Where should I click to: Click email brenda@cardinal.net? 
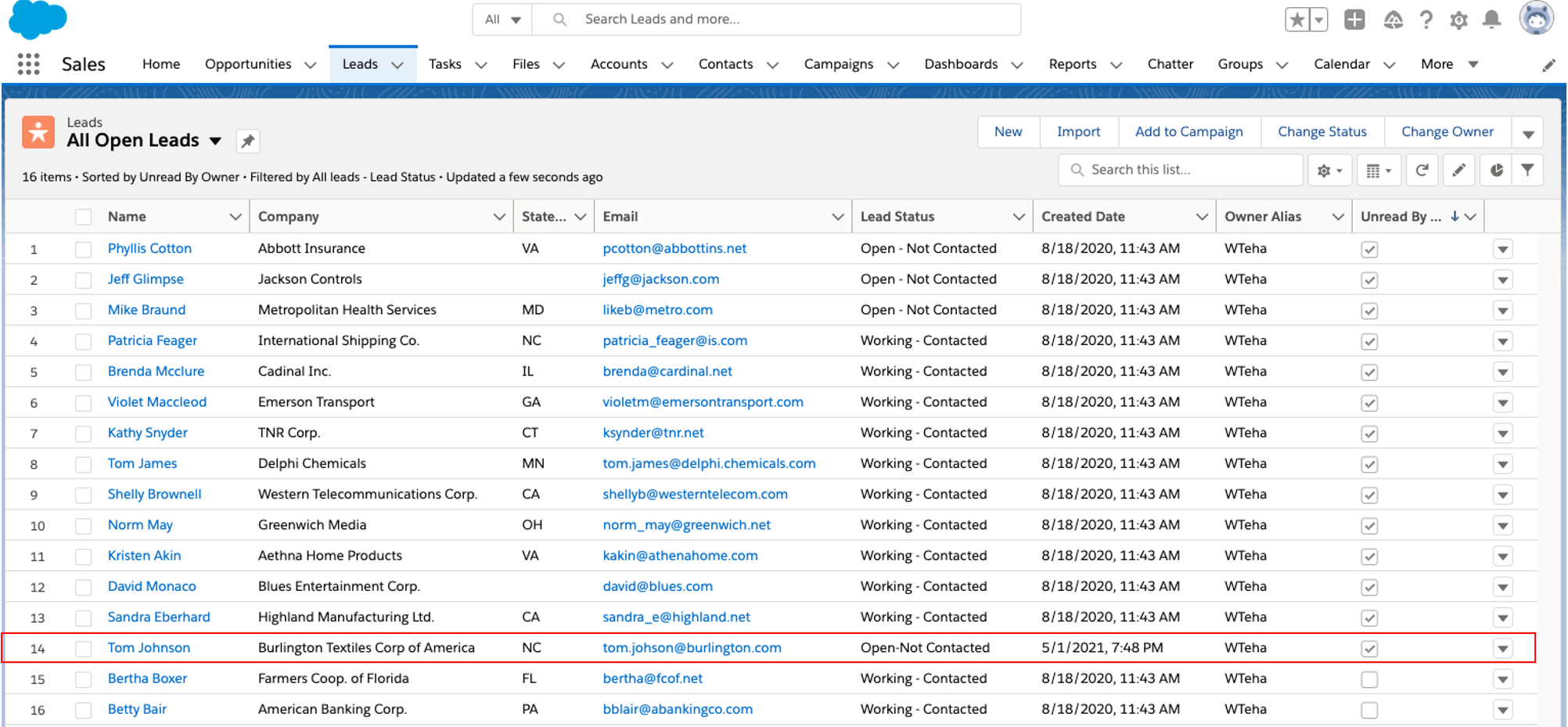point(667,372)
